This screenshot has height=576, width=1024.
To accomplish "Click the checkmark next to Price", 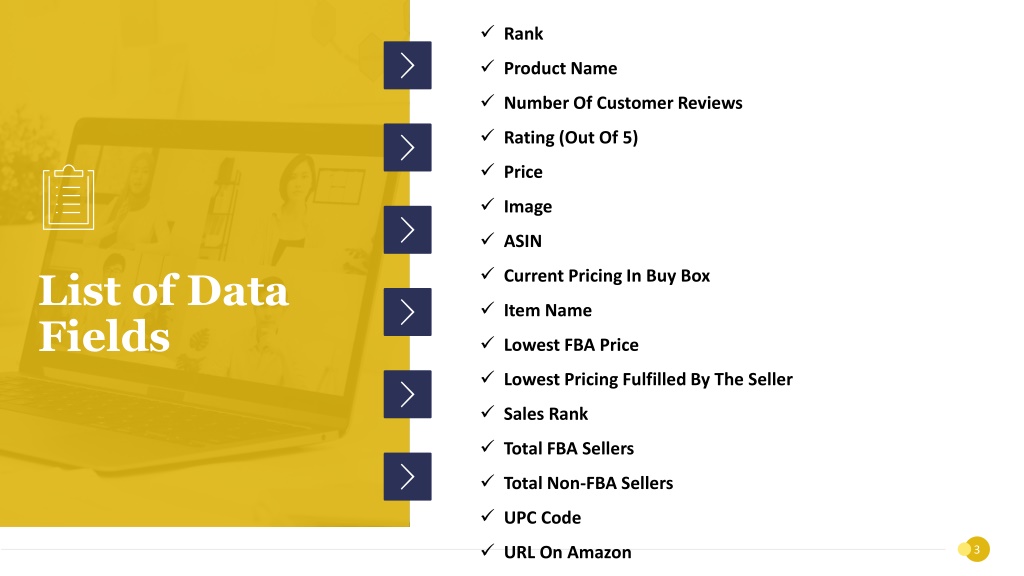I will (487, 170).
